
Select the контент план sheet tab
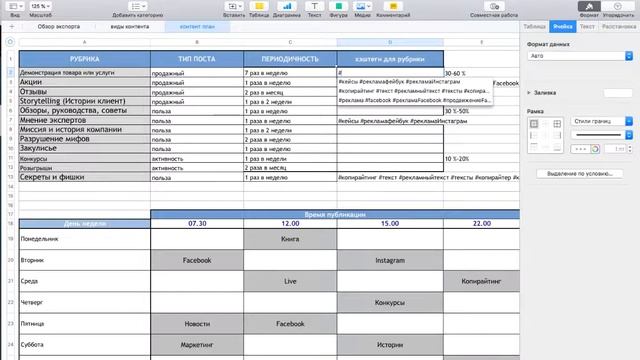click(197, 27)
